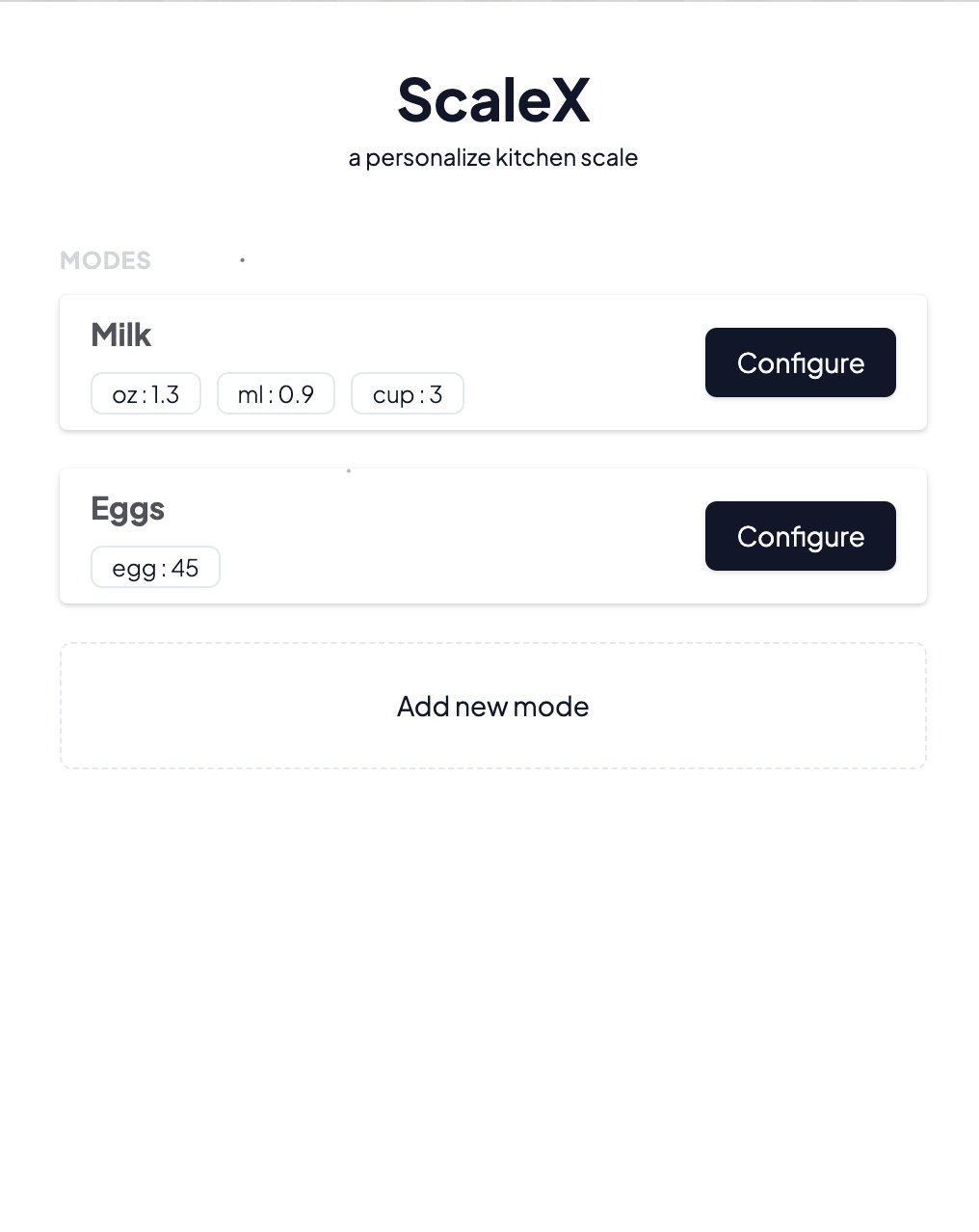The image size is (979, 1232).
Task: Click the Milk mode heading
Action: [x=120, y=335]
